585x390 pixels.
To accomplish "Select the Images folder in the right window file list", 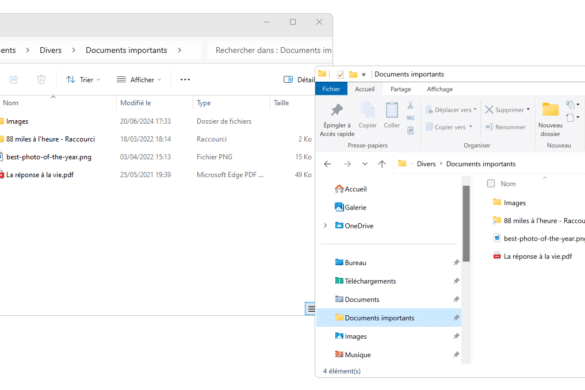I will tap(509, 203).
